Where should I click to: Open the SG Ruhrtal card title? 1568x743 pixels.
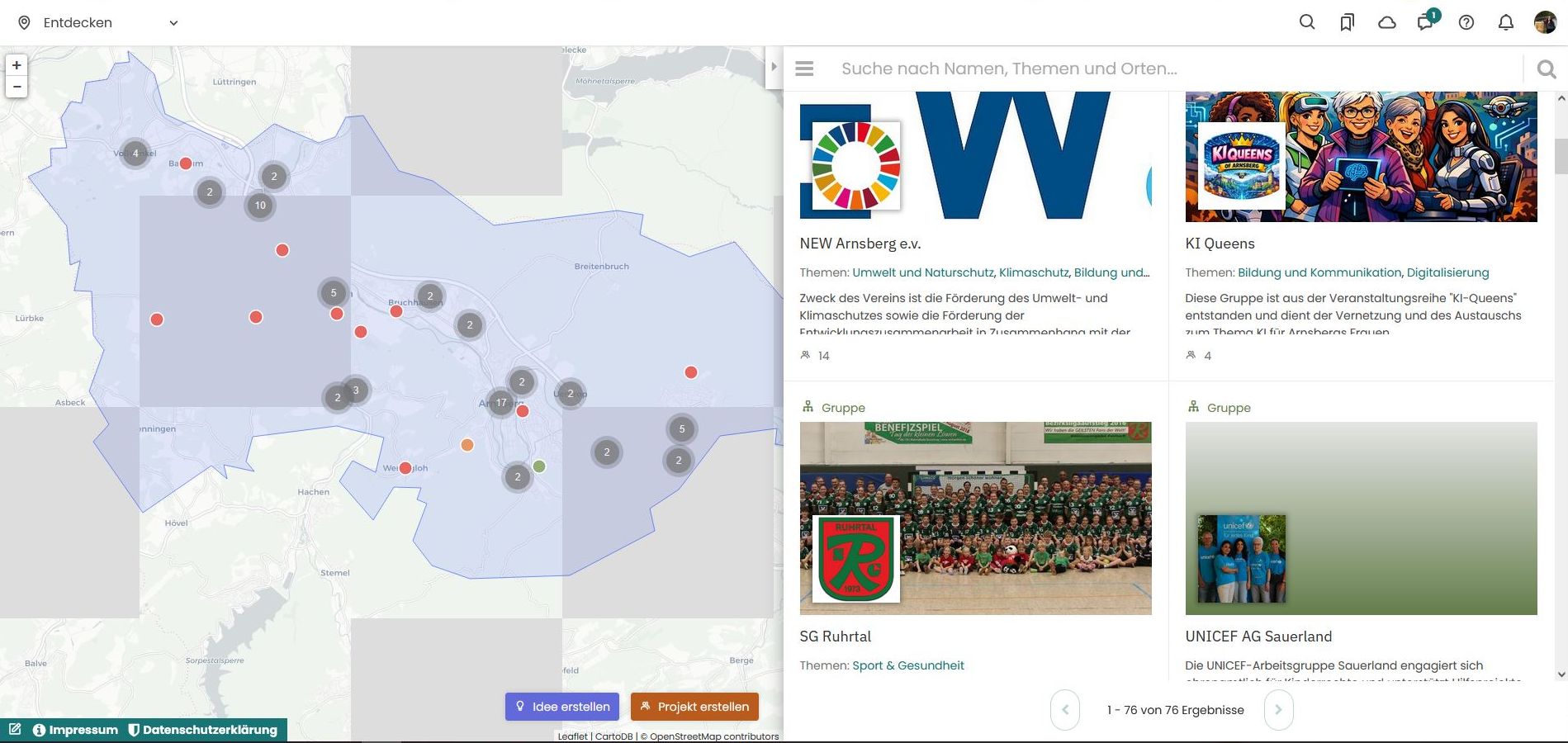coord(836,637)
